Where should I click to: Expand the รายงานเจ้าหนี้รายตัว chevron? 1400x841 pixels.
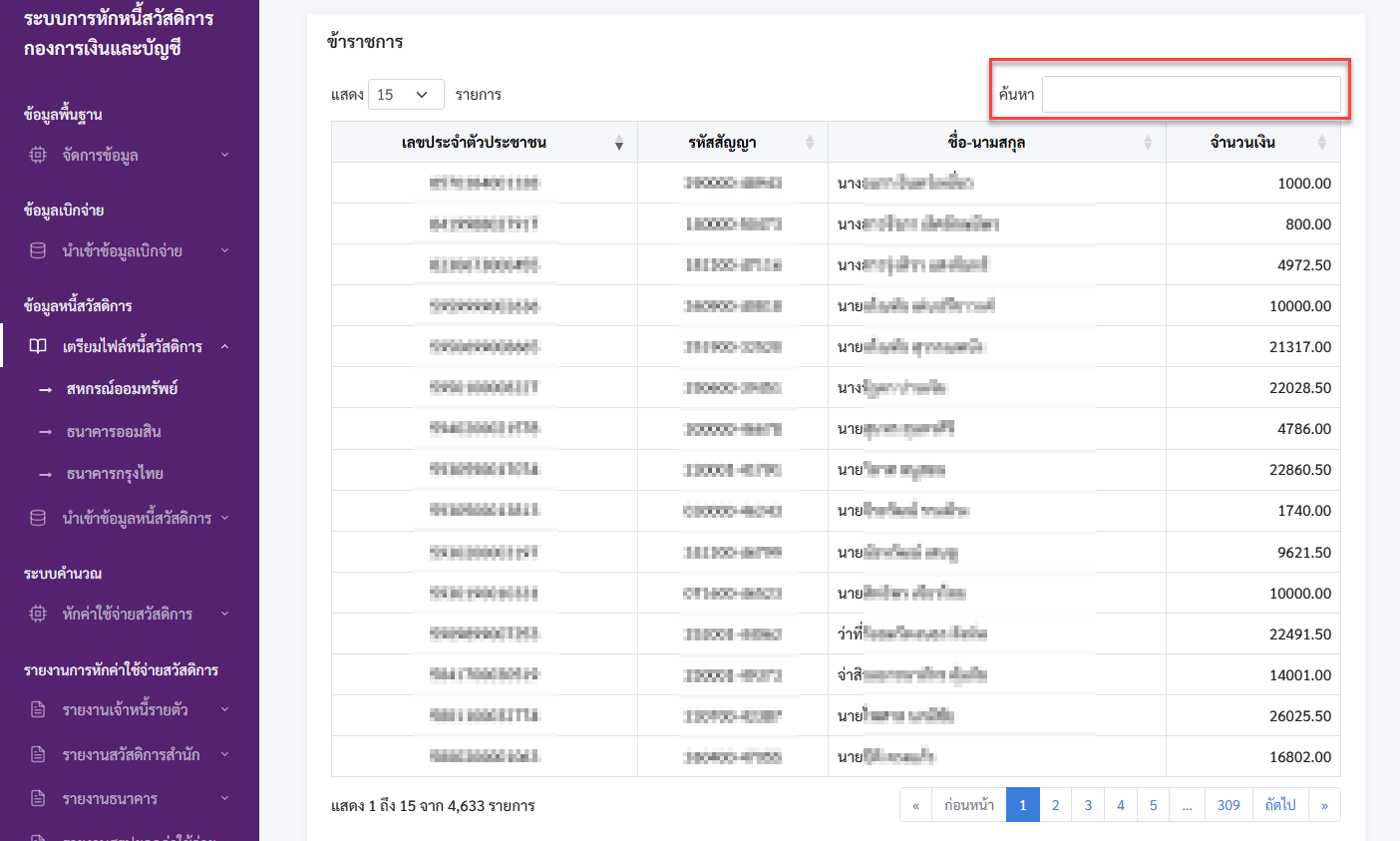(x=224, y=709)
